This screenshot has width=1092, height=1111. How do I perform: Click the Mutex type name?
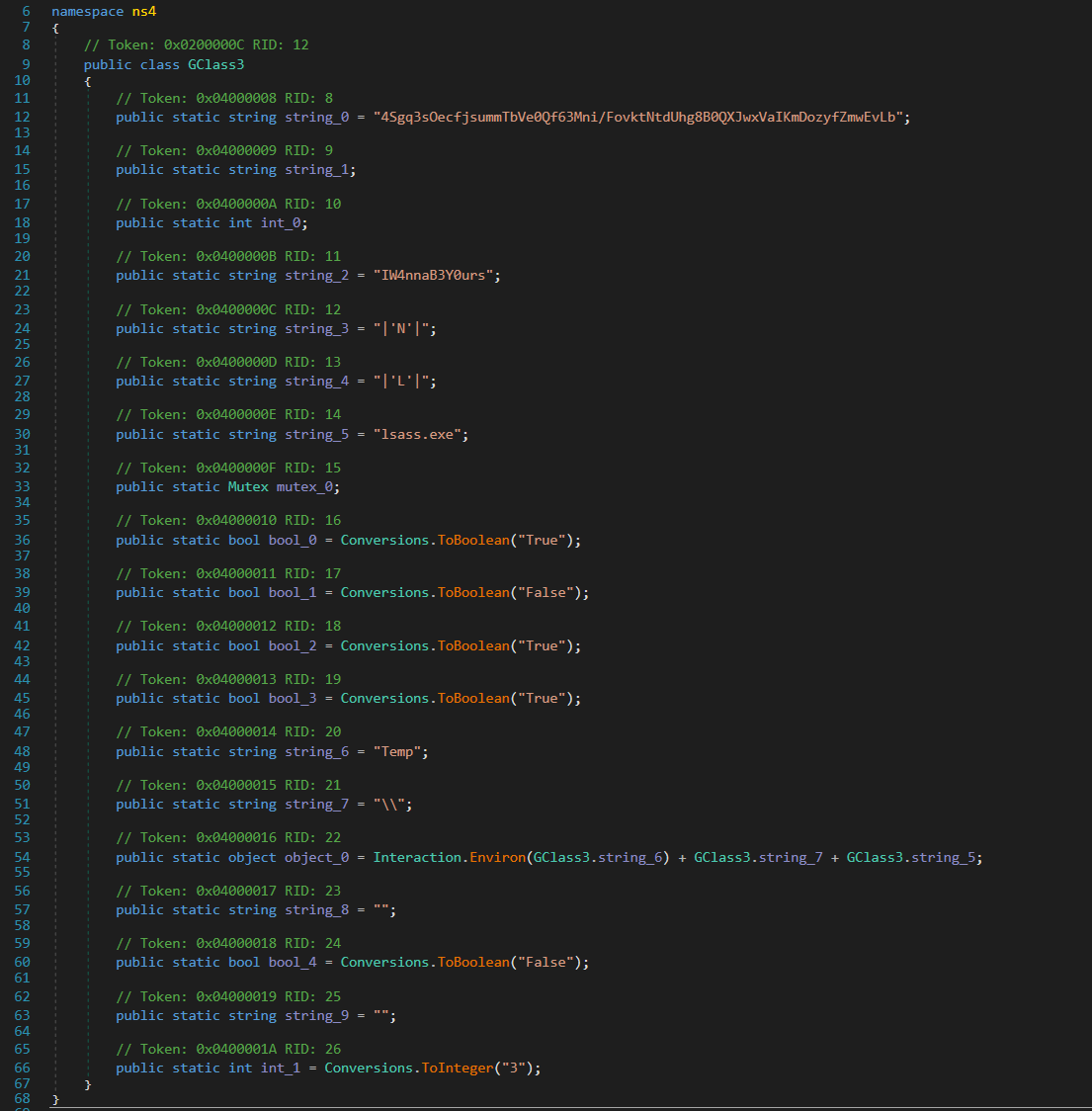248,486
